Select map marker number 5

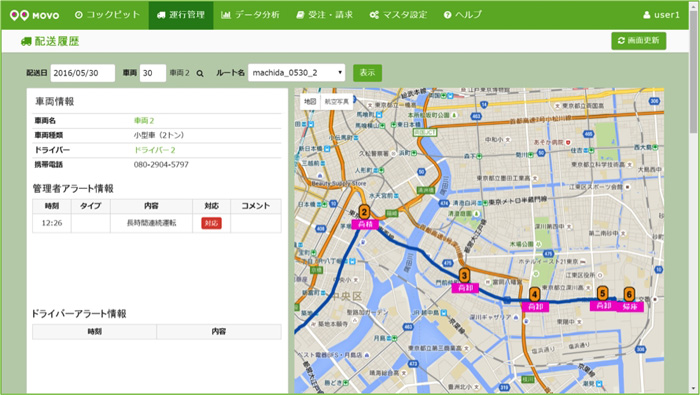click(603, 294)
